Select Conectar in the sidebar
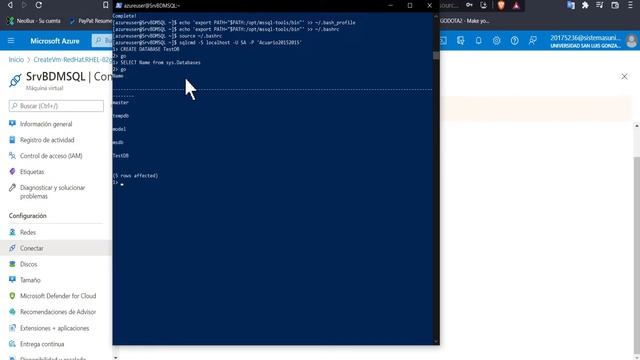The width and height of the screenshot is (640, 360). [x=56, y=248]
